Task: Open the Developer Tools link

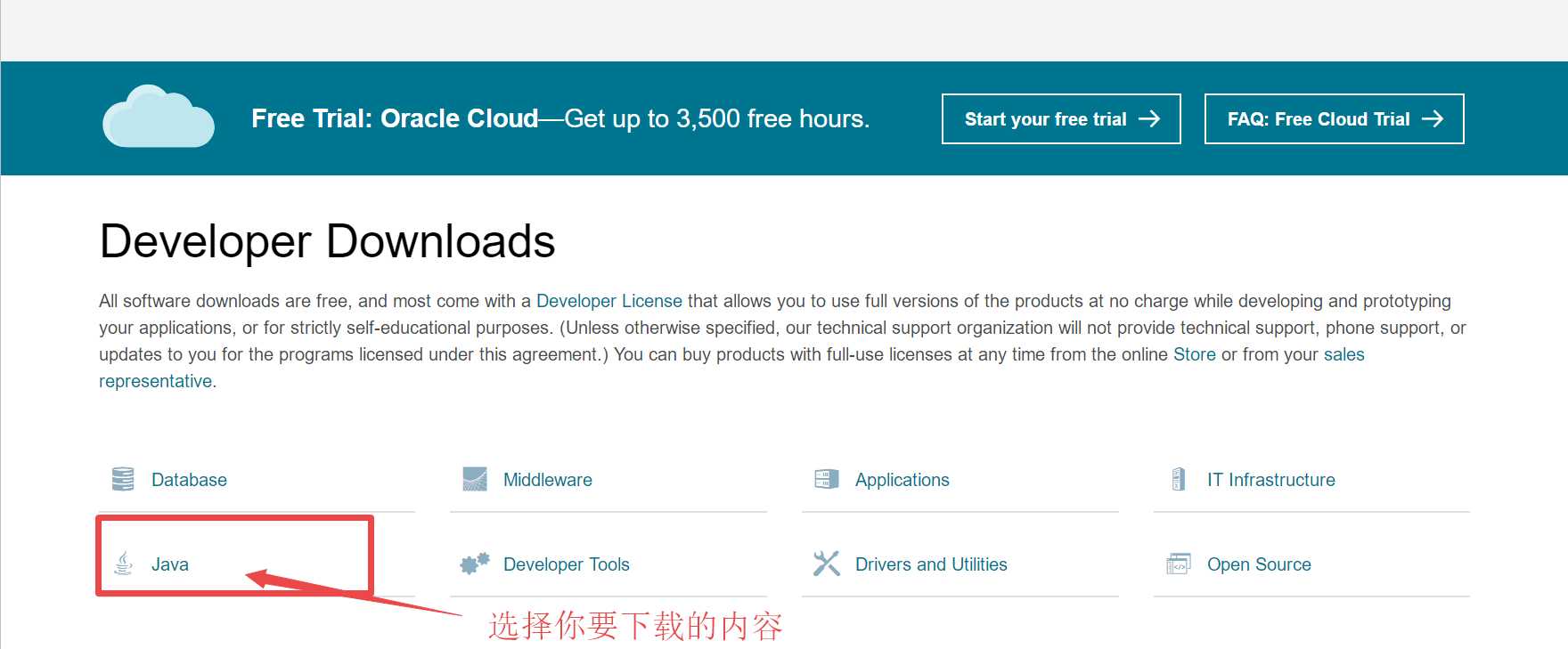Action: click(x=567, y=564)
